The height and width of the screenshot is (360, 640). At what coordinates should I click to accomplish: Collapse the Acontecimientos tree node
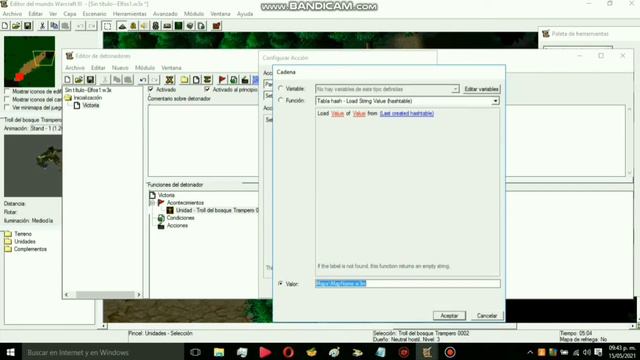click(152, 203)
